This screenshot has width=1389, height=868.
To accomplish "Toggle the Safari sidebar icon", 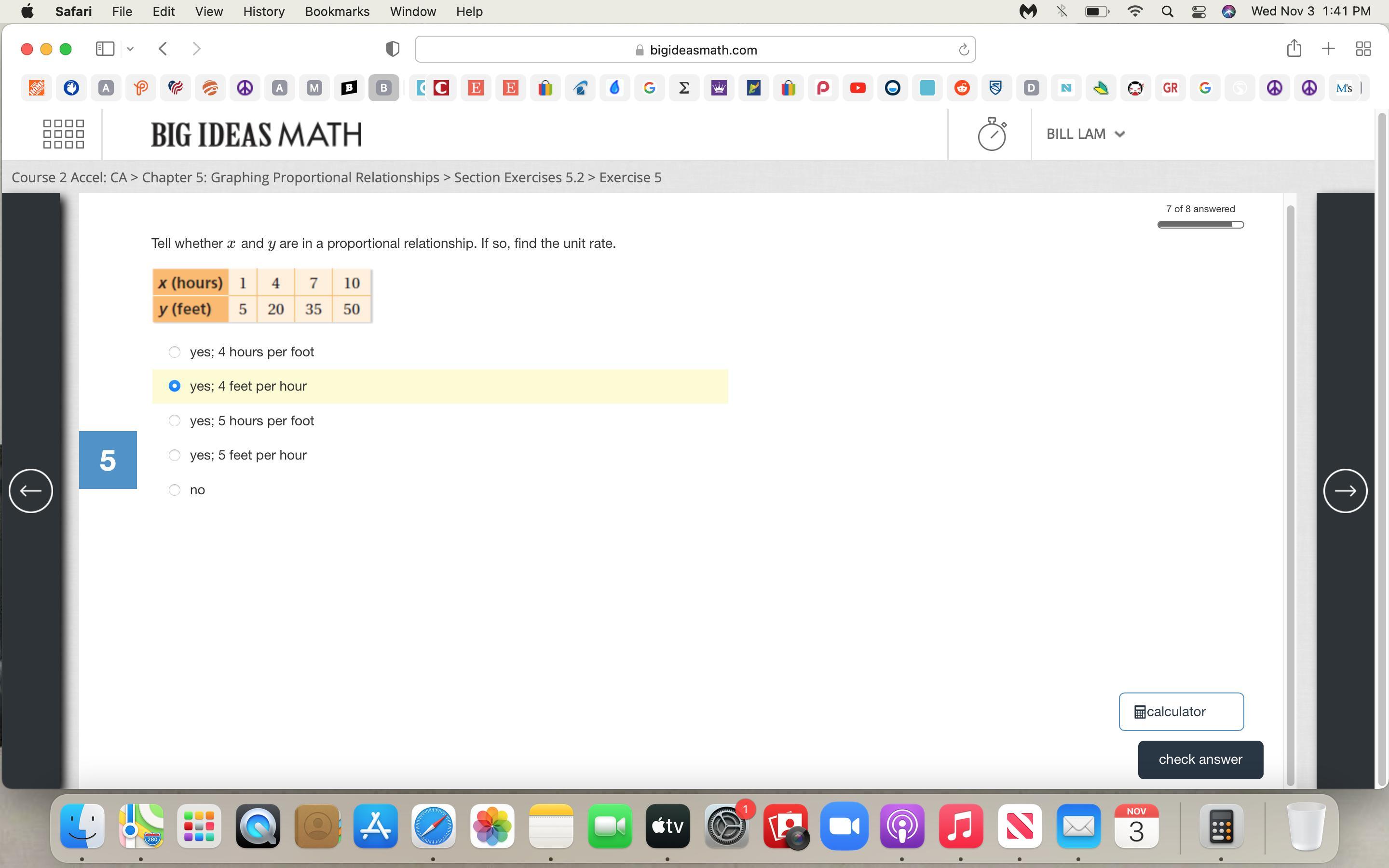I will 105,49.
